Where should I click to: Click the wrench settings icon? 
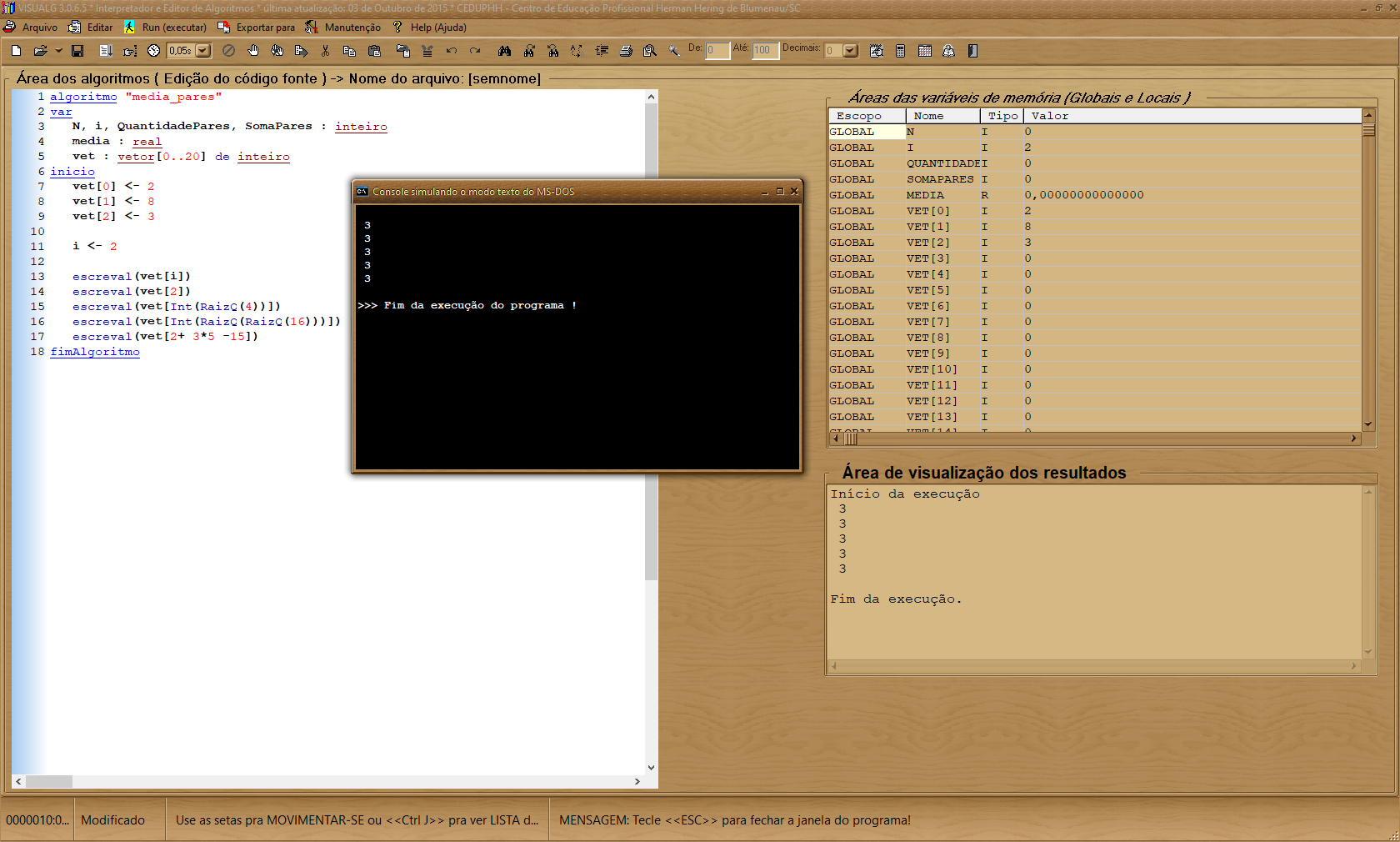674,51
